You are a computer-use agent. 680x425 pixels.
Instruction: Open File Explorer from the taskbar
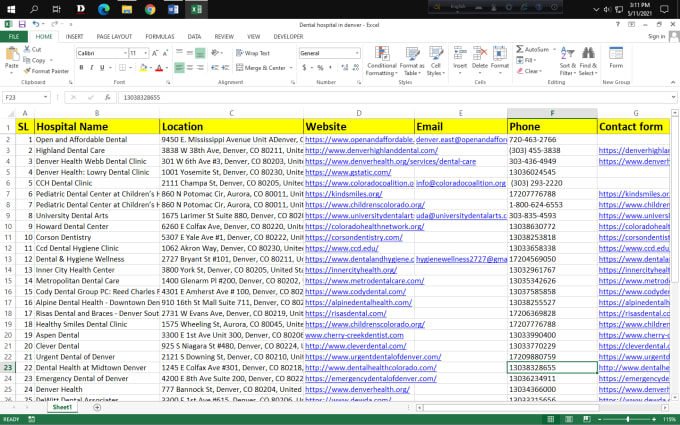click(127, 9)
